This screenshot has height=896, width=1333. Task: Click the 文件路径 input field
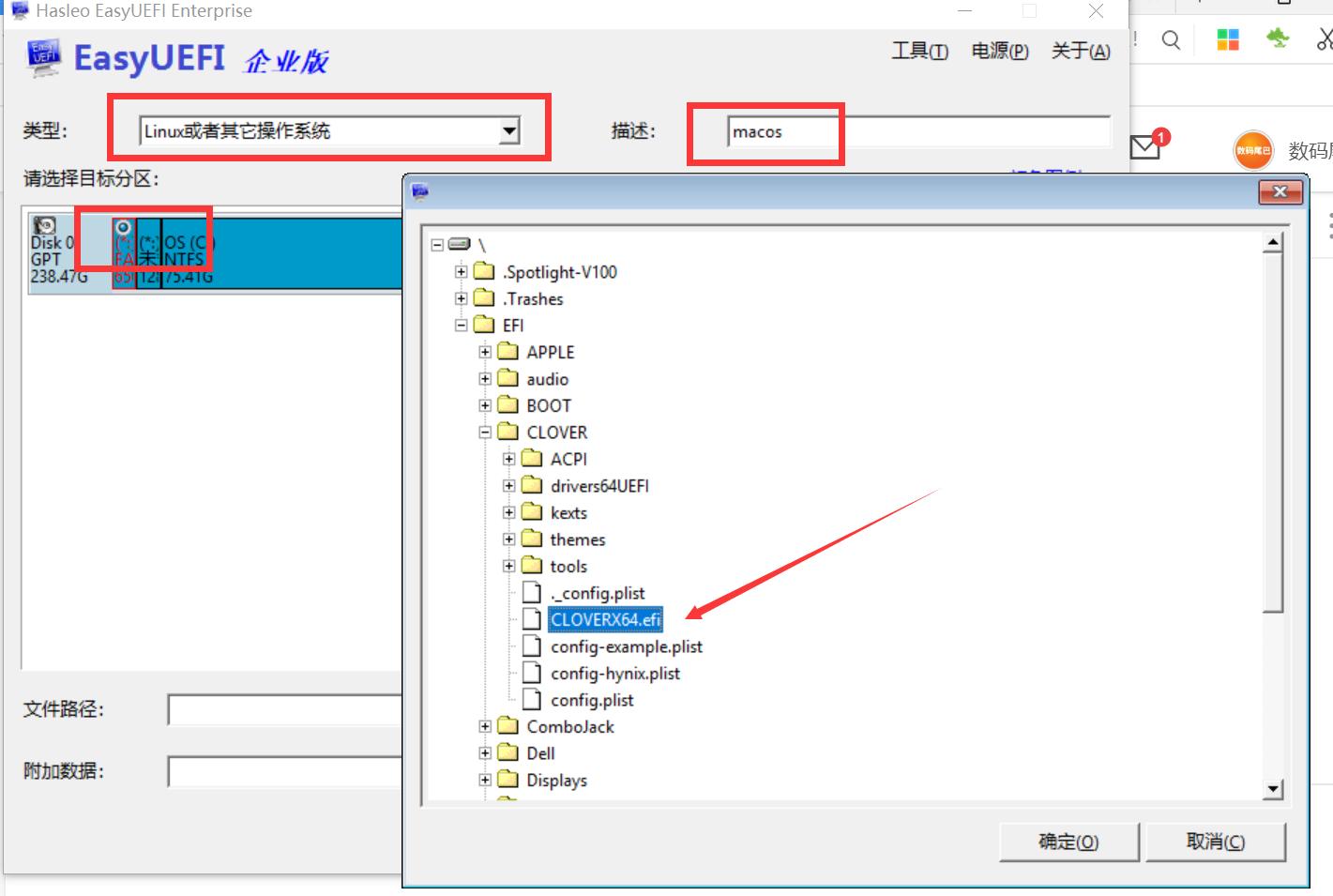(x=281, y=709)
